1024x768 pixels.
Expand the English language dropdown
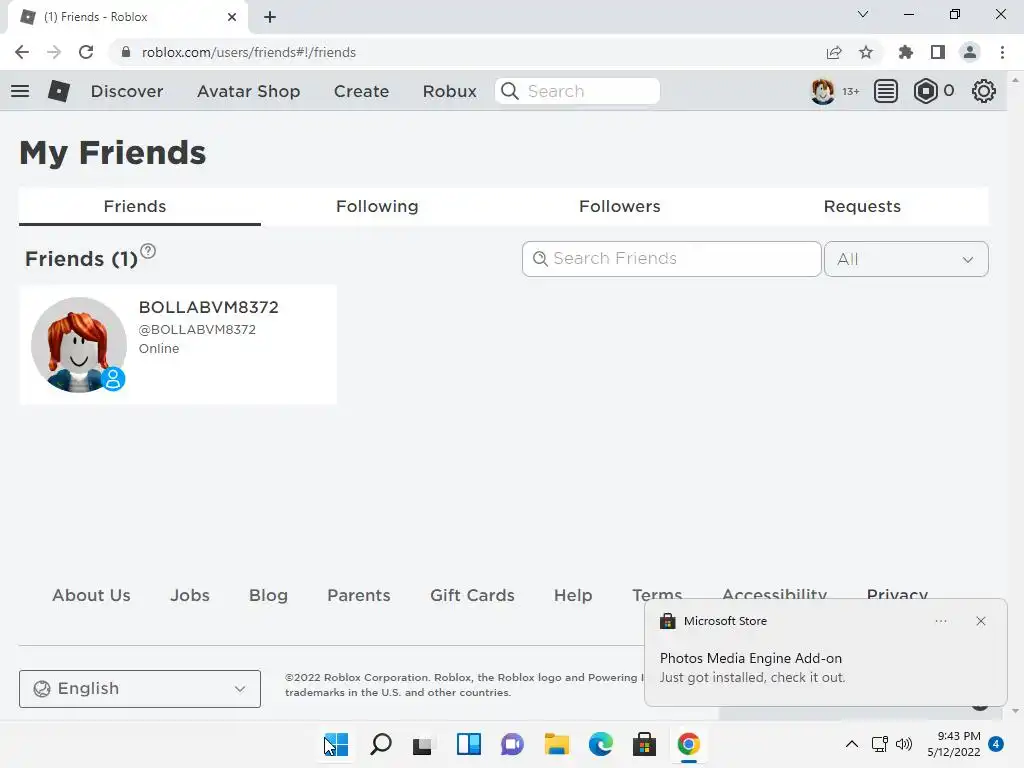tap(140, 689)
